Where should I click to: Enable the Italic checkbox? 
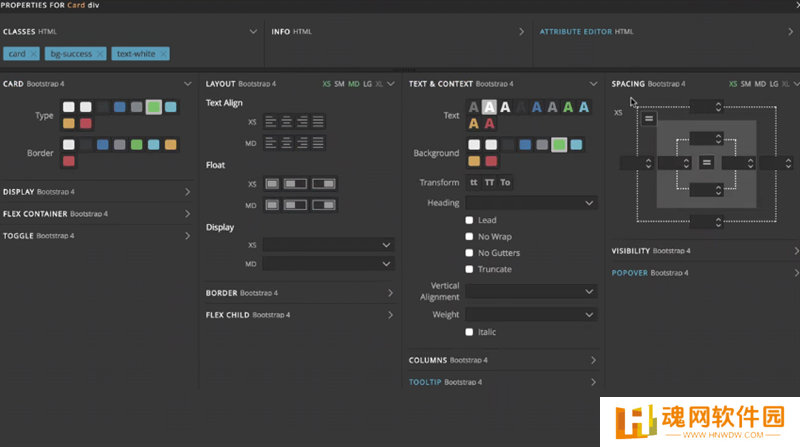click(x=469, y=332)
